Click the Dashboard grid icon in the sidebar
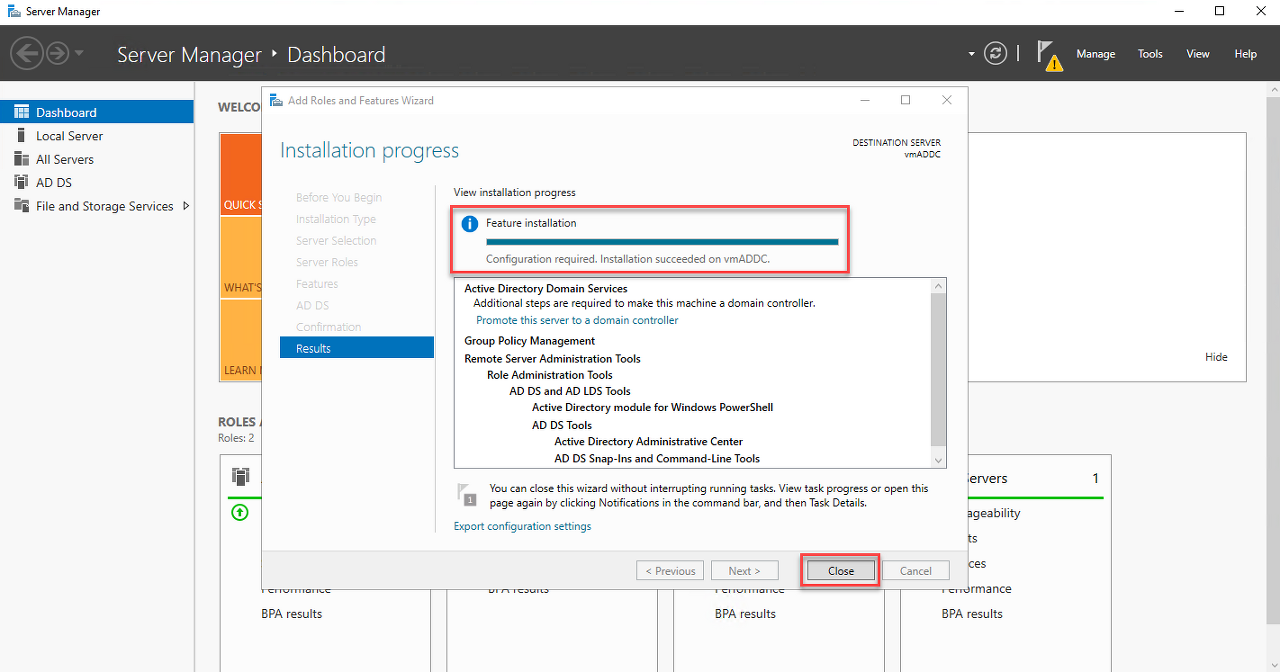Viewport: 1280px width, 672px height. [x=21, y=112]
